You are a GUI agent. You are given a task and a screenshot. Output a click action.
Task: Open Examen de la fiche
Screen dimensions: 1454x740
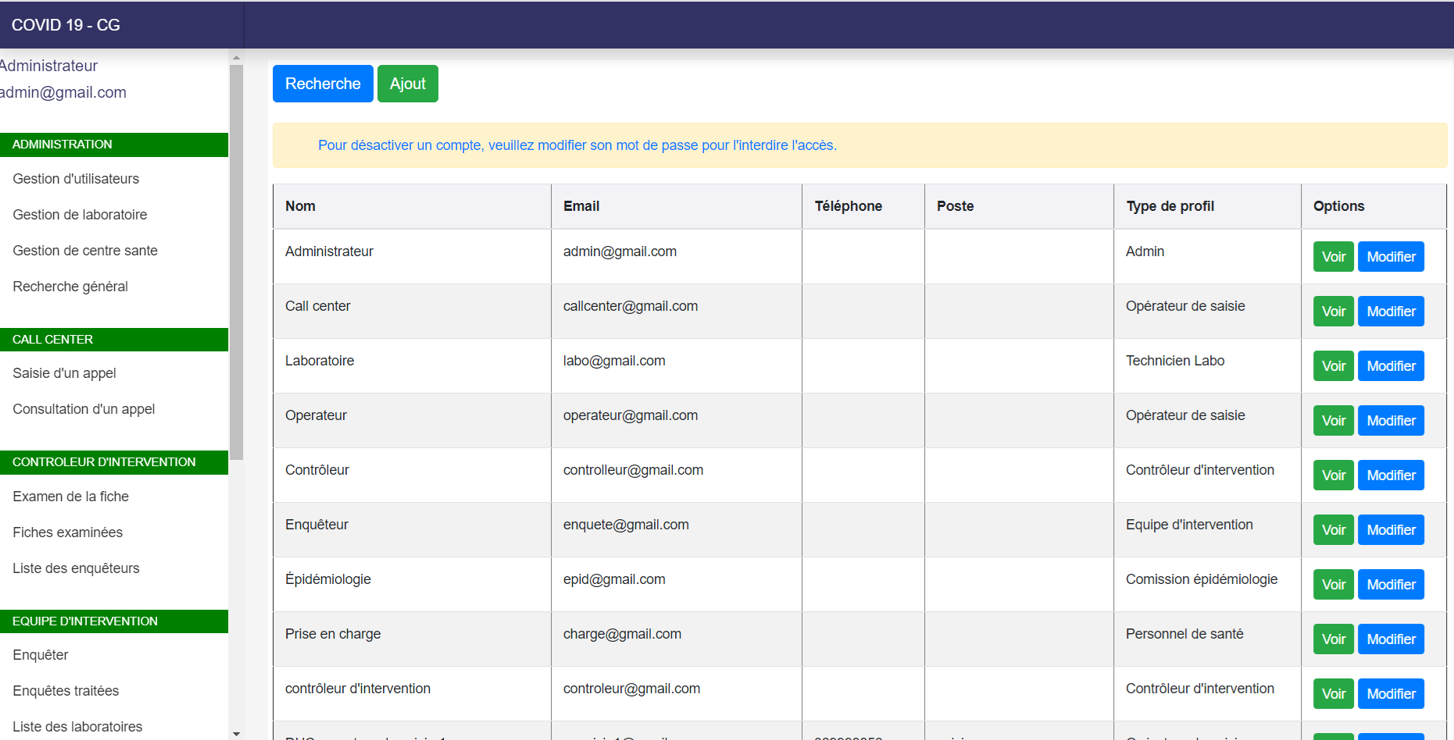coord(71,497)
